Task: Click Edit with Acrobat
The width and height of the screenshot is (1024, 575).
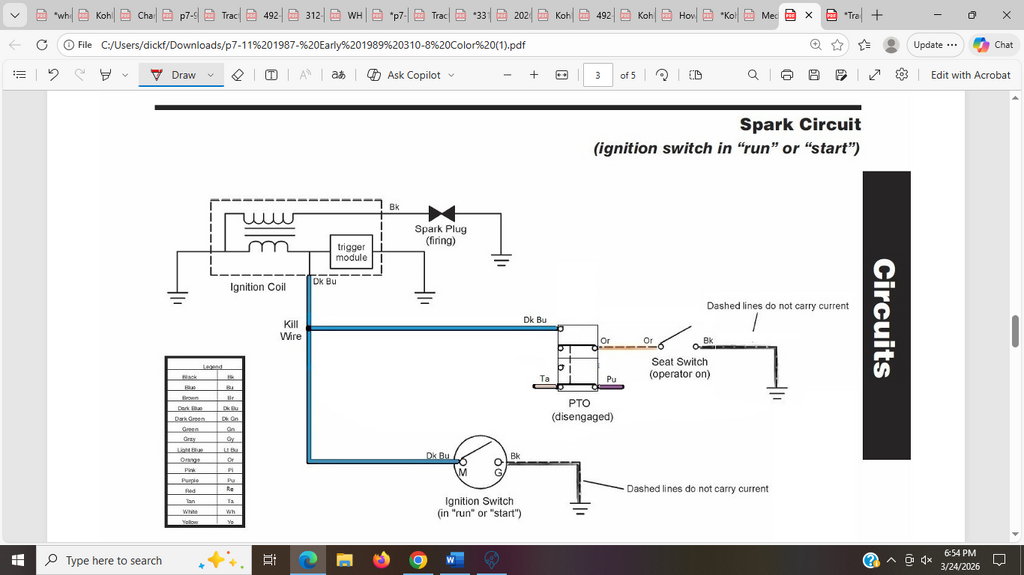Action: (x=970, y=75)
